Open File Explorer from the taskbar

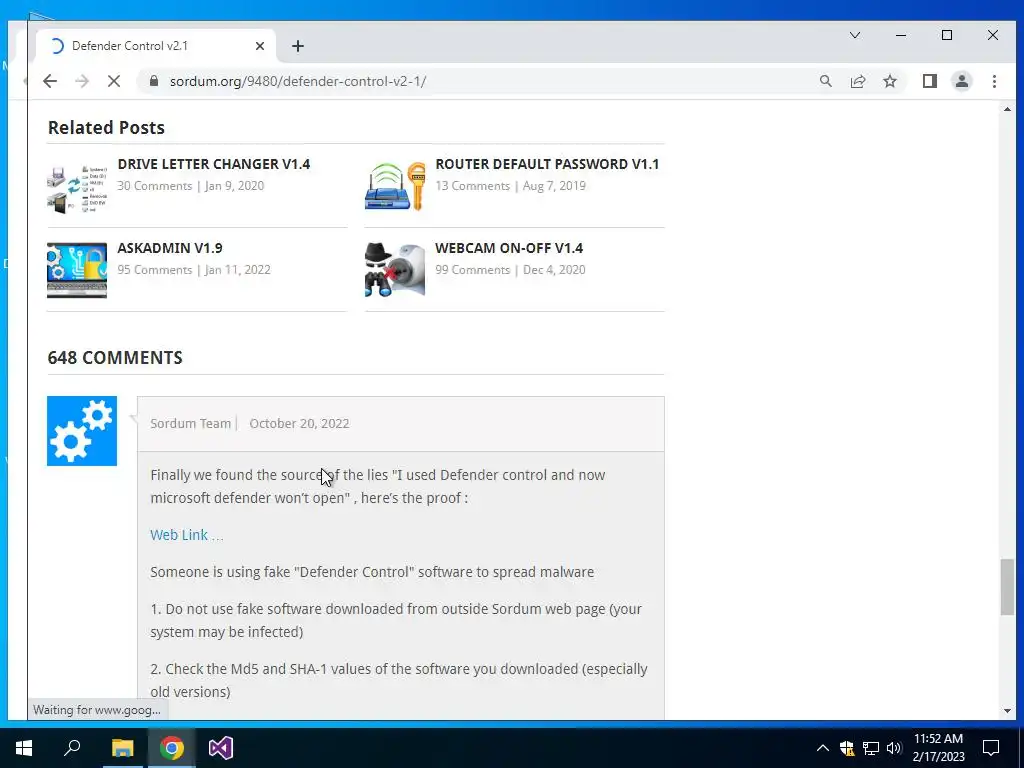(122, 748)
